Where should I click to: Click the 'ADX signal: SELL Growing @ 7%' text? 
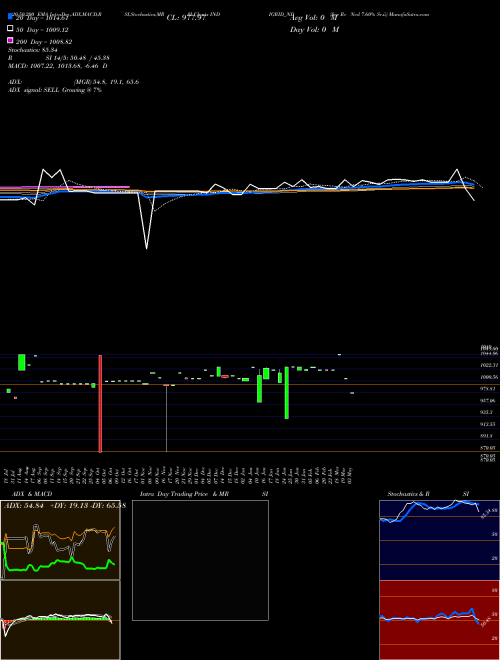click(55, 90)
